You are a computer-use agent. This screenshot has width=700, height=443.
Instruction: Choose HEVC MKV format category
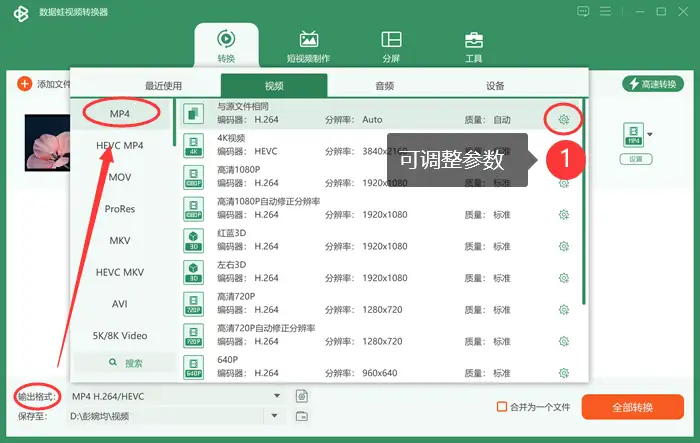tap(120, 272)
